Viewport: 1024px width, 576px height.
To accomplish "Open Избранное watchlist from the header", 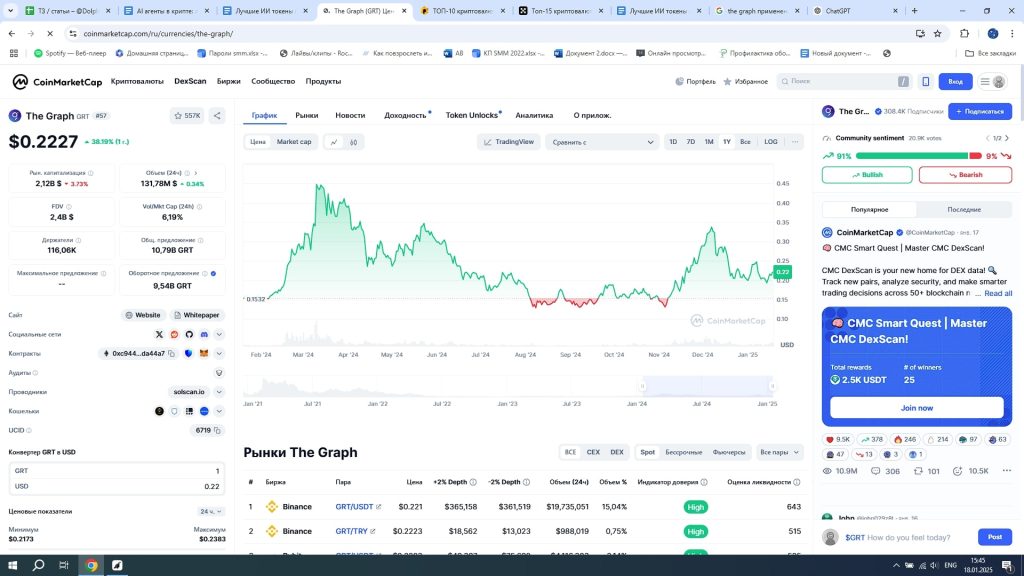I will point(745,82).
